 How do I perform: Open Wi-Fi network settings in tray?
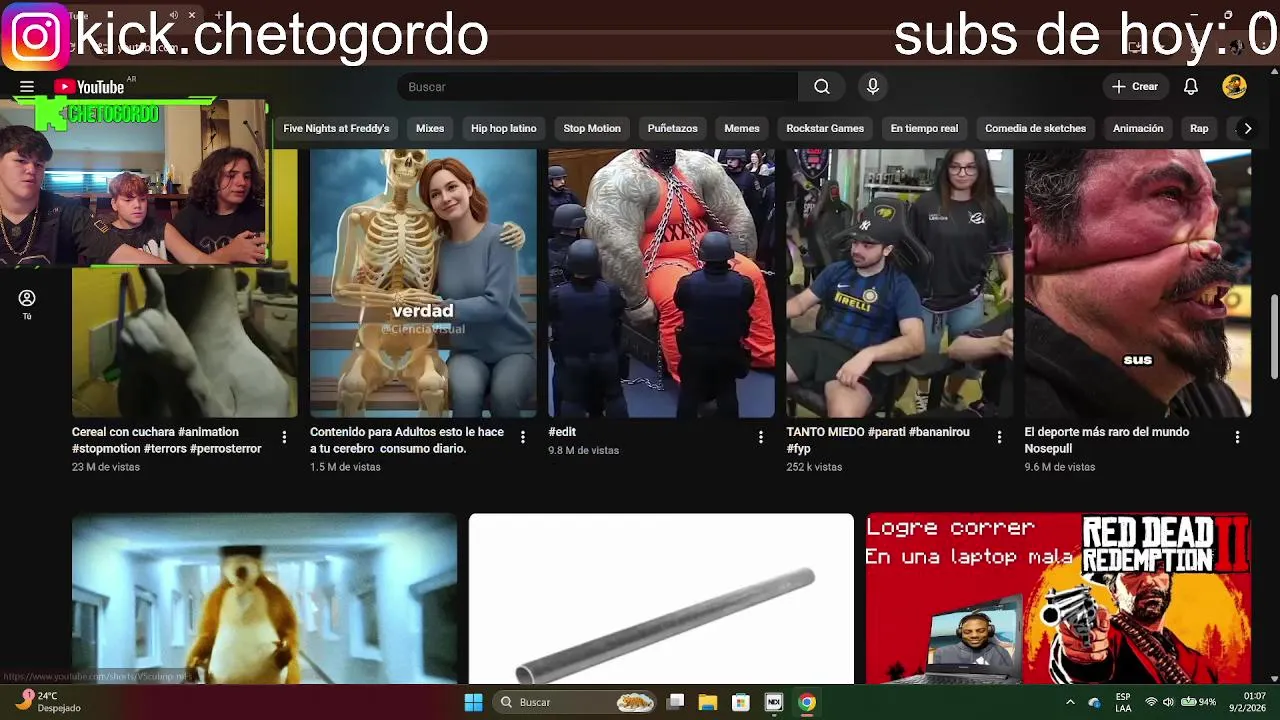coord(1151,702)
